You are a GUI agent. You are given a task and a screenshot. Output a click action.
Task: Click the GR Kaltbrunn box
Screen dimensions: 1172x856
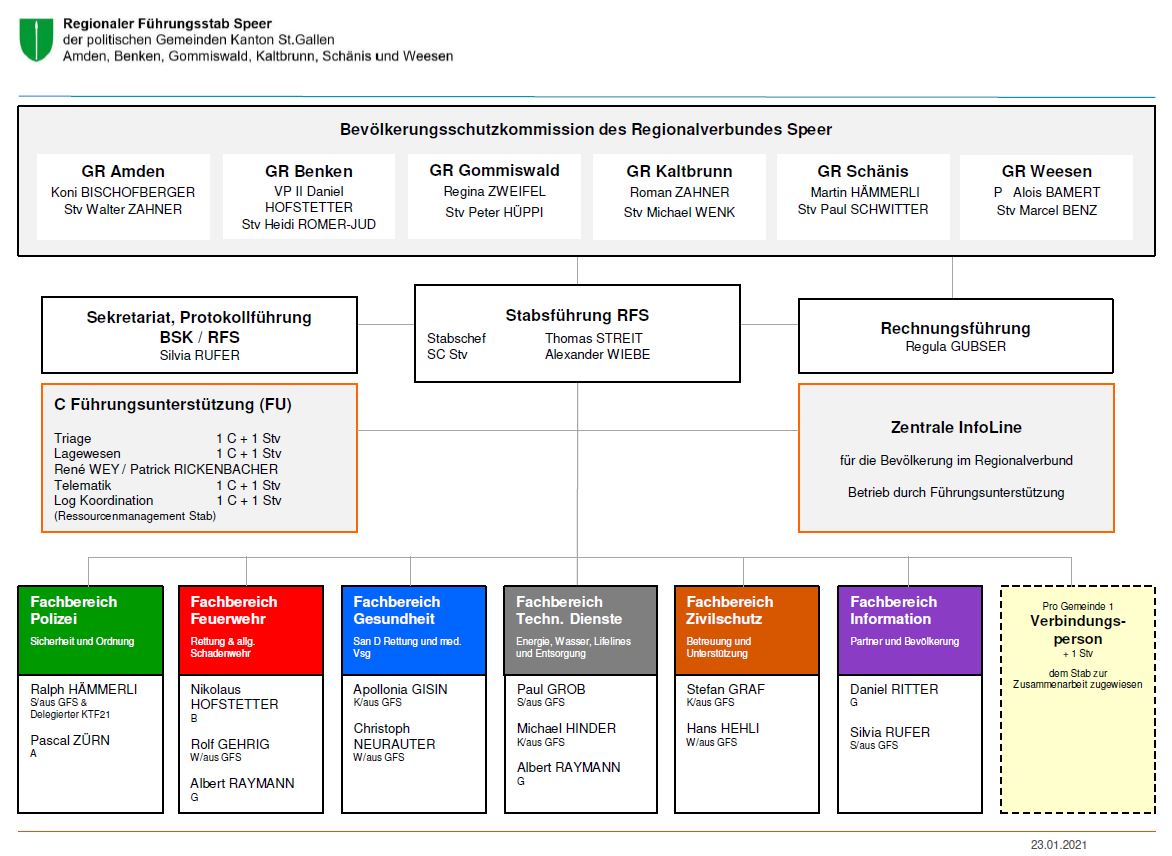(x=679, y=196)
